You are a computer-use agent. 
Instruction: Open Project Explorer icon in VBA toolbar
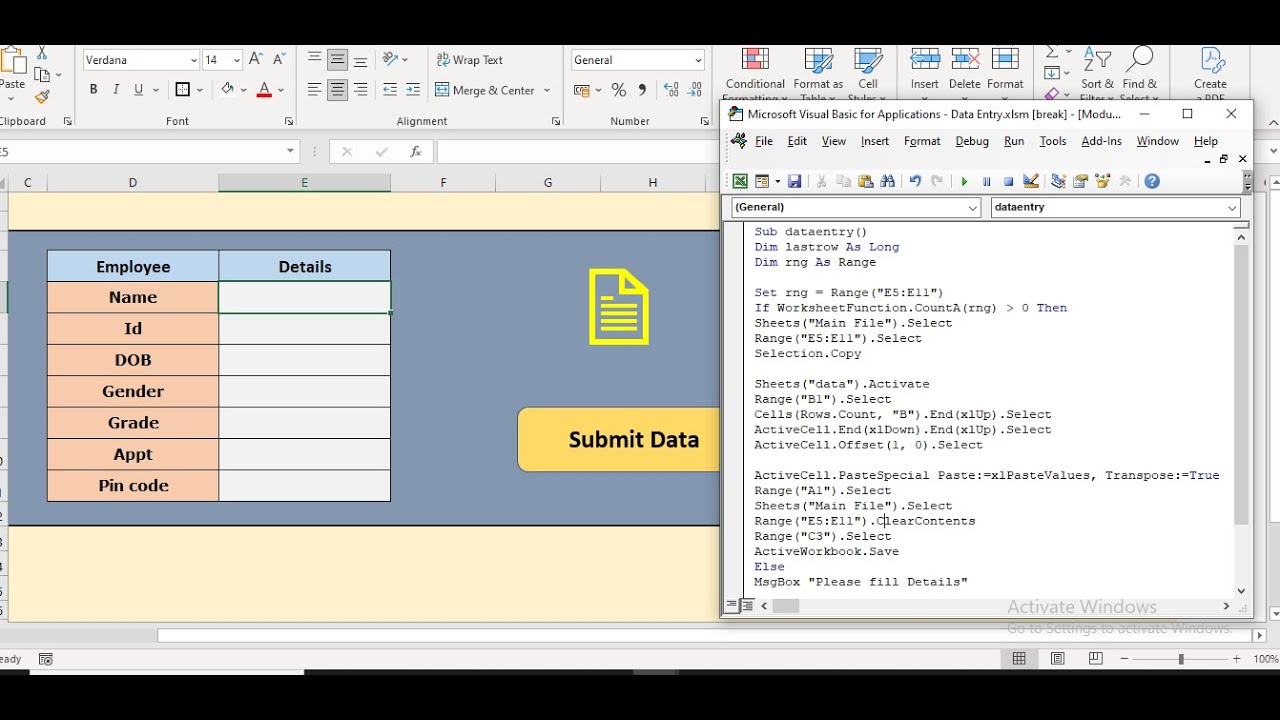pos(1058,181)
